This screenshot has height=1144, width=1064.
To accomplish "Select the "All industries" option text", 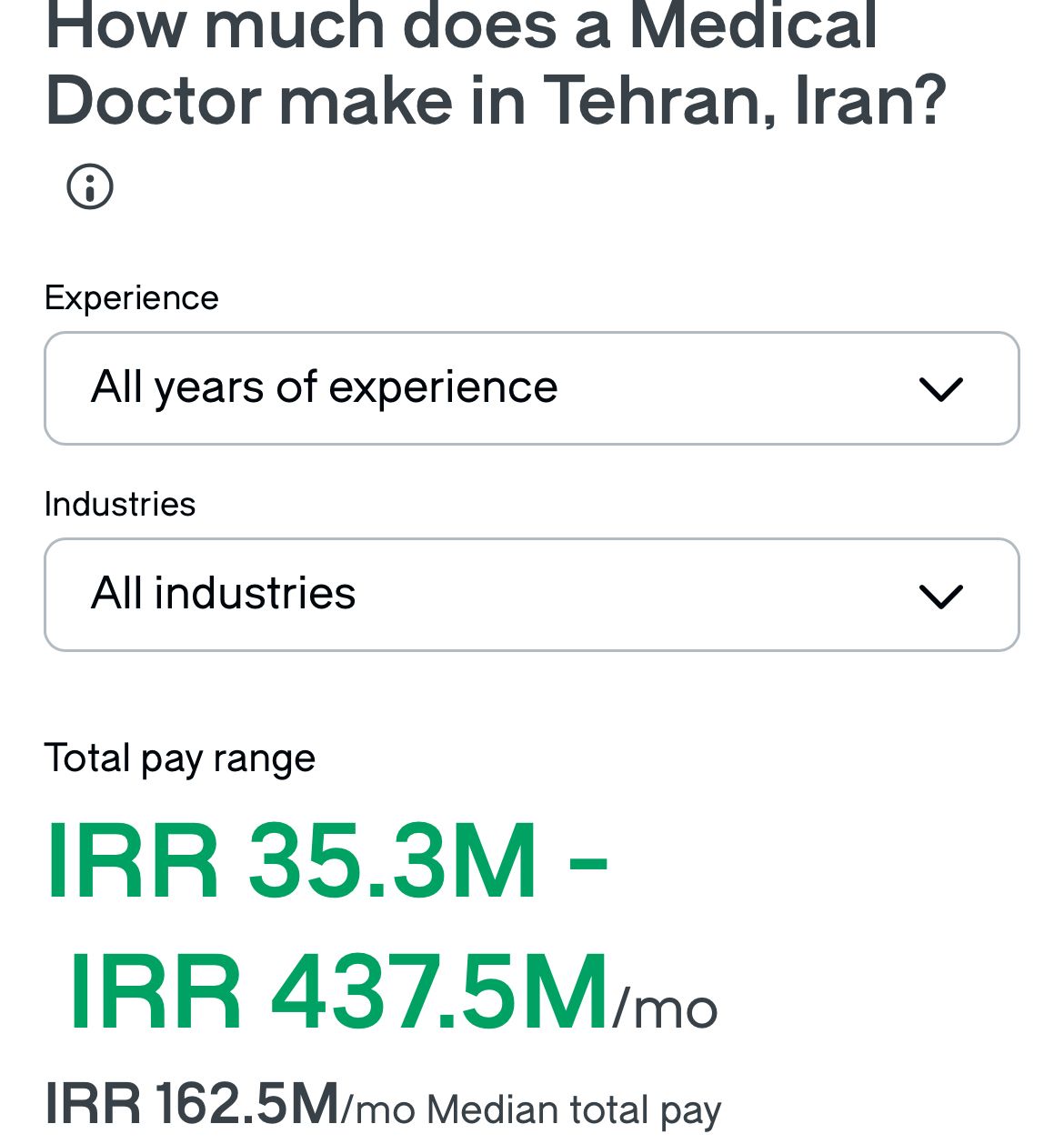I will [223, 594].
